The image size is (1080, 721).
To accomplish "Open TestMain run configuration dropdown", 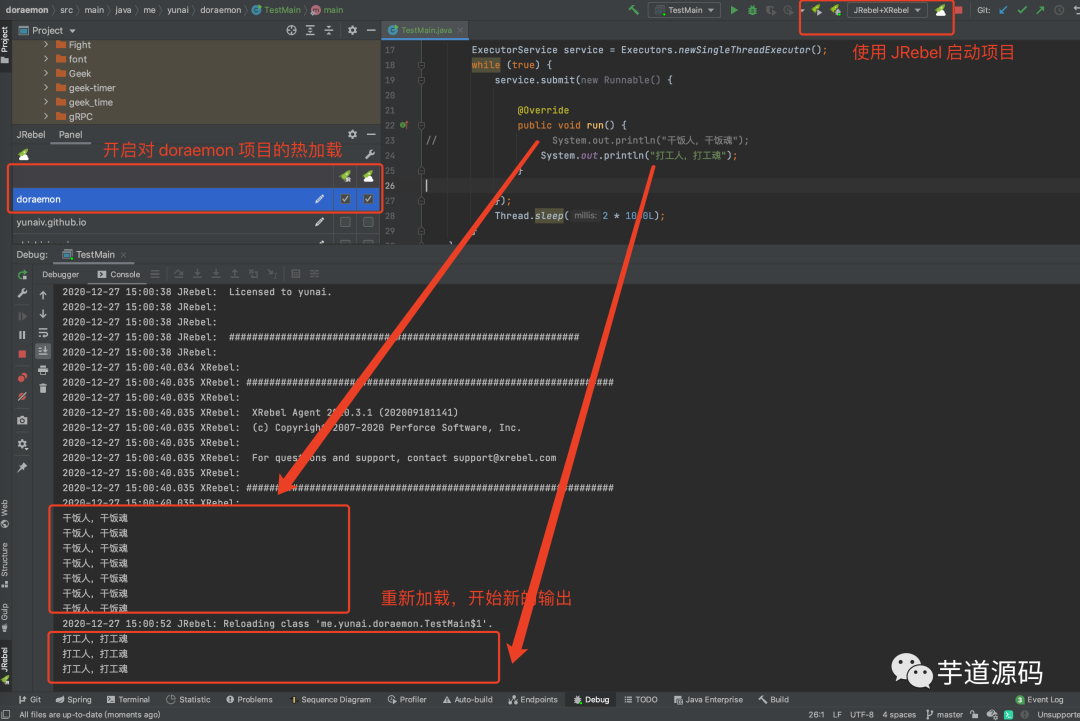I will click(685, 10).
